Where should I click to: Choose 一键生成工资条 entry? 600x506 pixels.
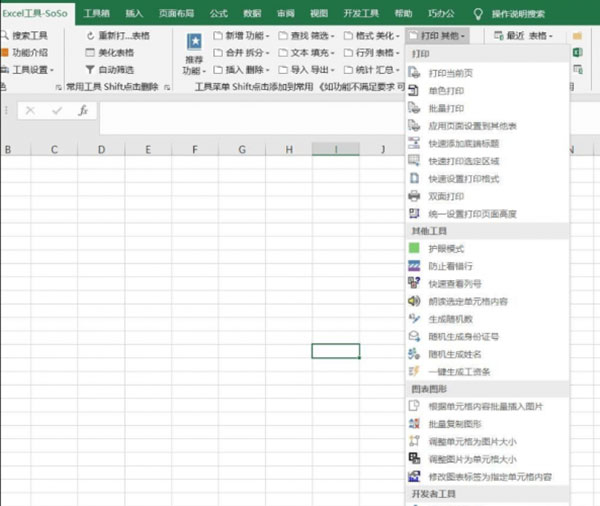click(458, 371)
